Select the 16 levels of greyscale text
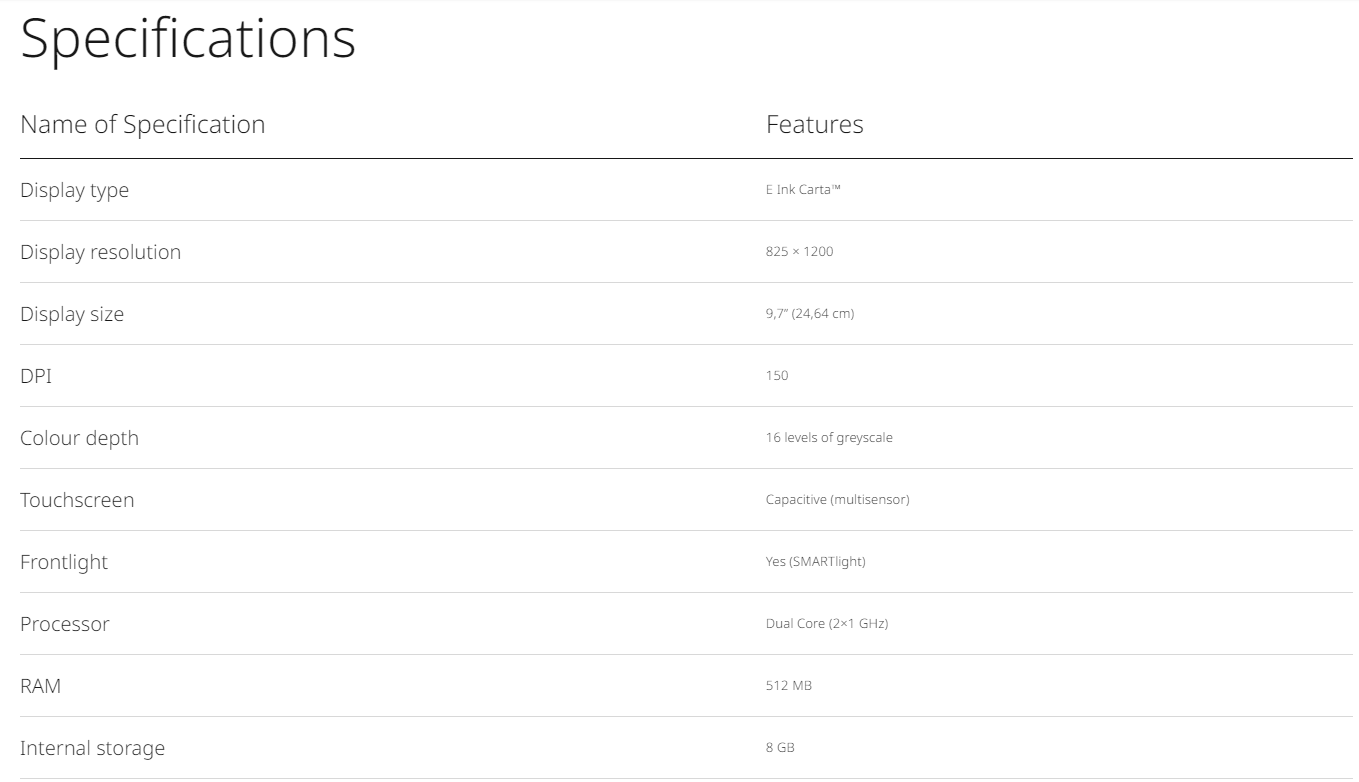This screenshot has height=782, width=1359. point(829,438)
